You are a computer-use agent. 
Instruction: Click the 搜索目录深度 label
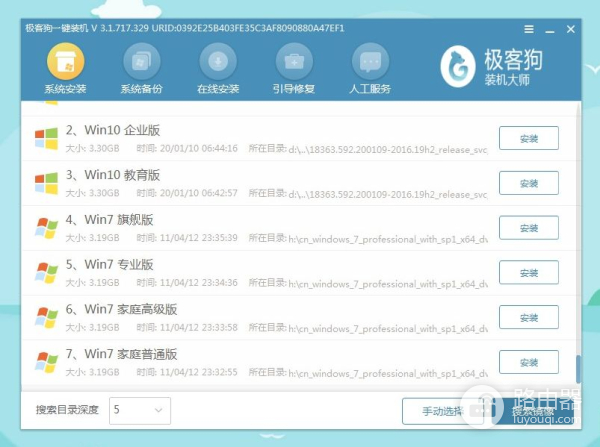click(67, 410)
